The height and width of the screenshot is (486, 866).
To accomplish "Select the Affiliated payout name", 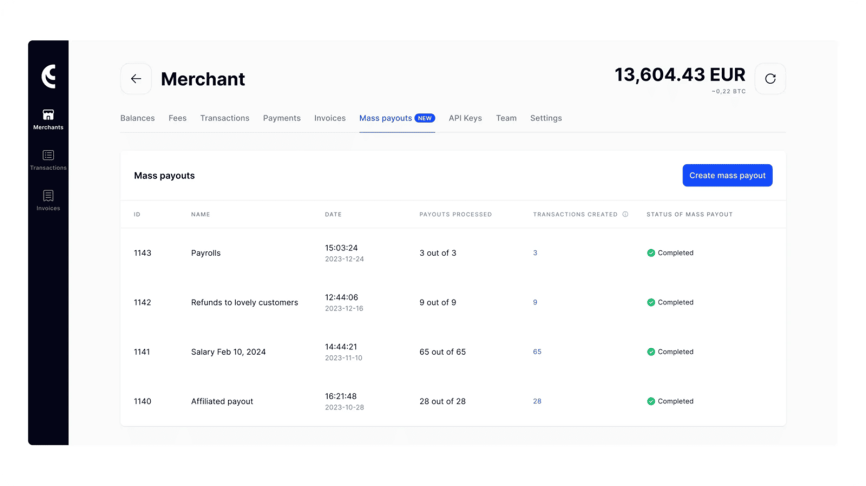I will click(222, 402).
